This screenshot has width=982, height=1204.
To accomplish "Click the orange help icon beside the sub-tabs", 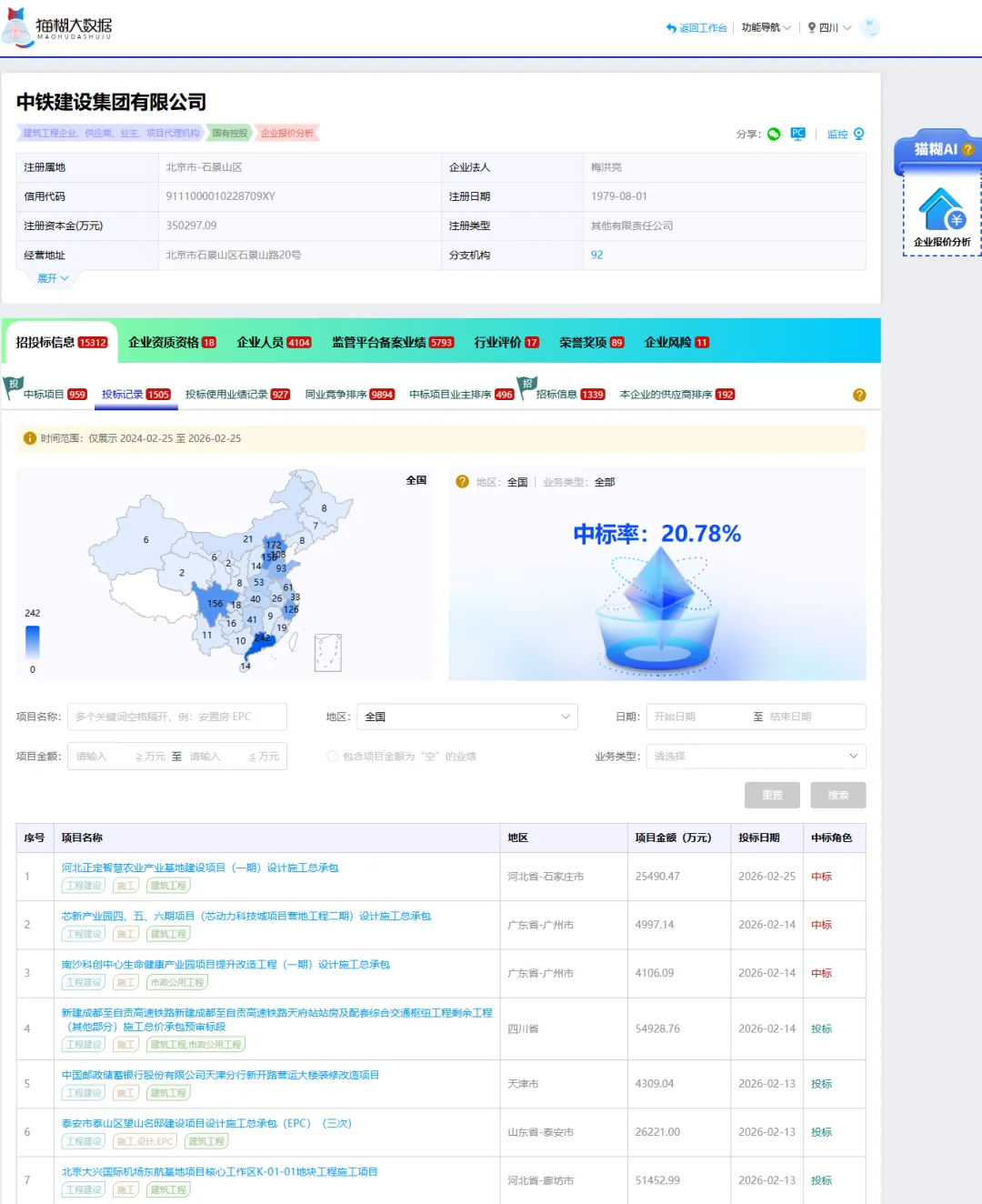I will pyautogui.click(x=859, y=395).
